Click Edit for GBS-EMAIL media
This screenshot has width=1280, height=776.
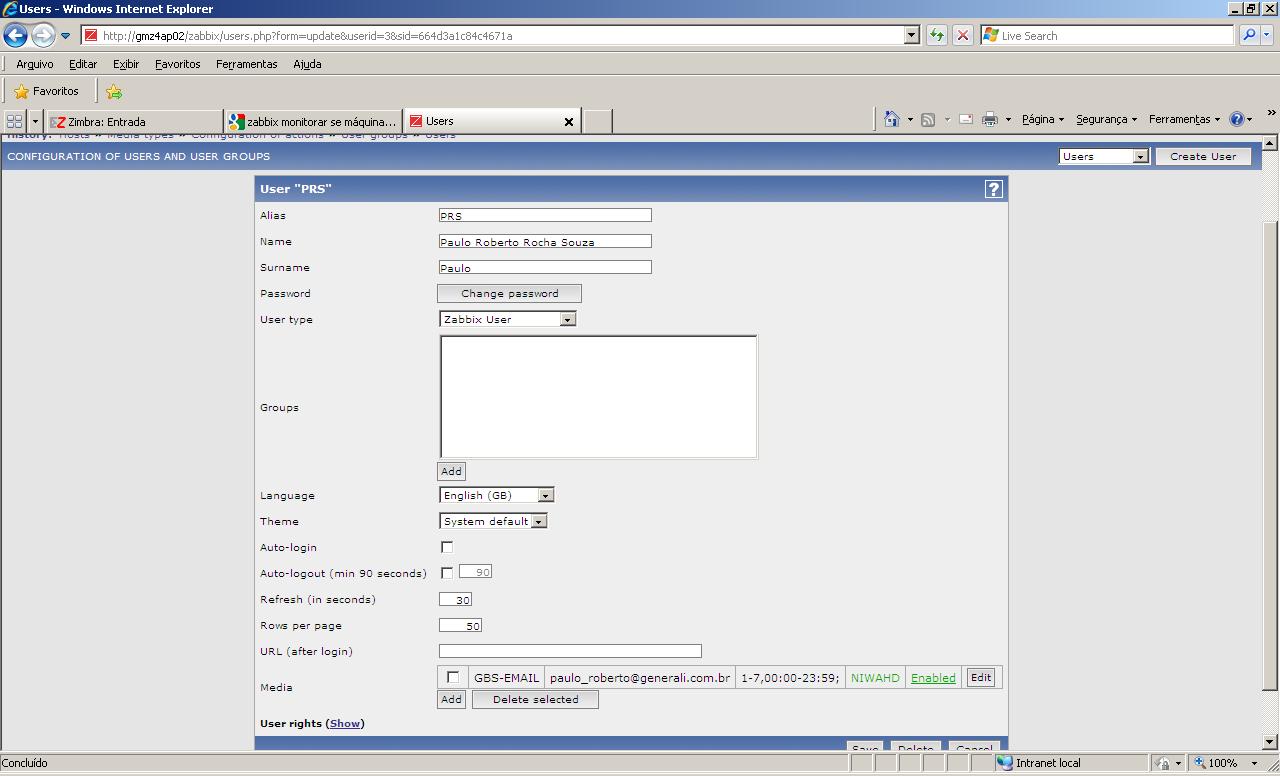click(x=981, y=677)
